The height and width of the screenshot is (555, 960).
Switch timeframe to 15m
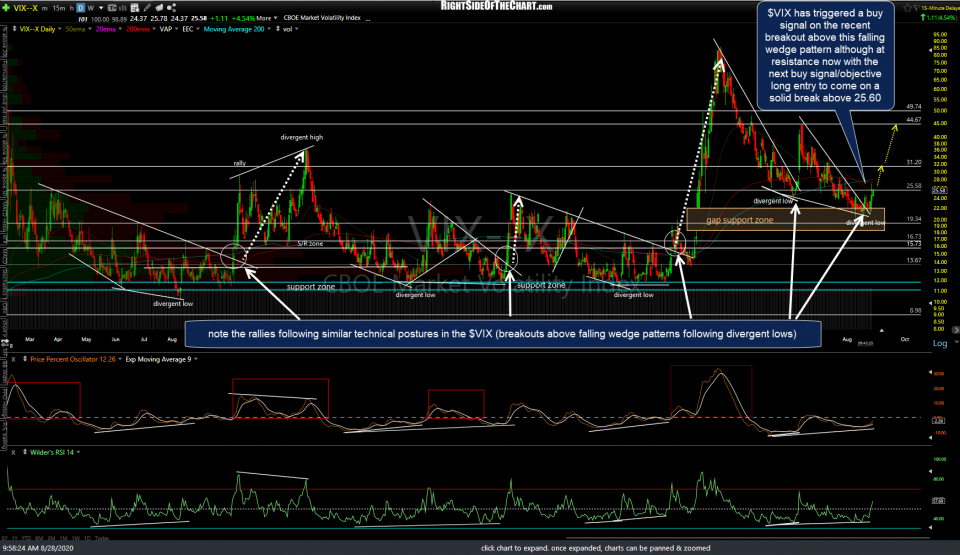[59, 8]
